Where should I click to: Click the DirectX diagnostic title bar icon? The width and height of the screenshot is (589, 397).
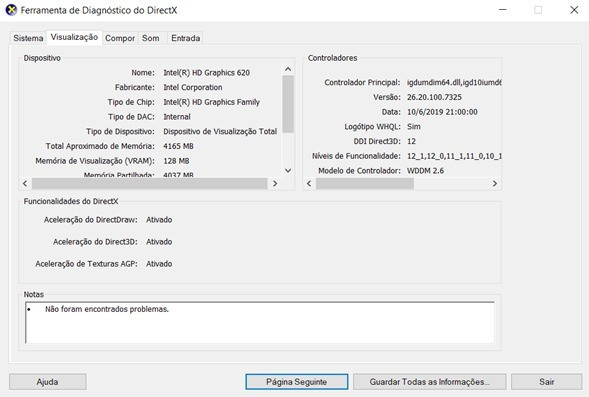[x=11, y=10]
